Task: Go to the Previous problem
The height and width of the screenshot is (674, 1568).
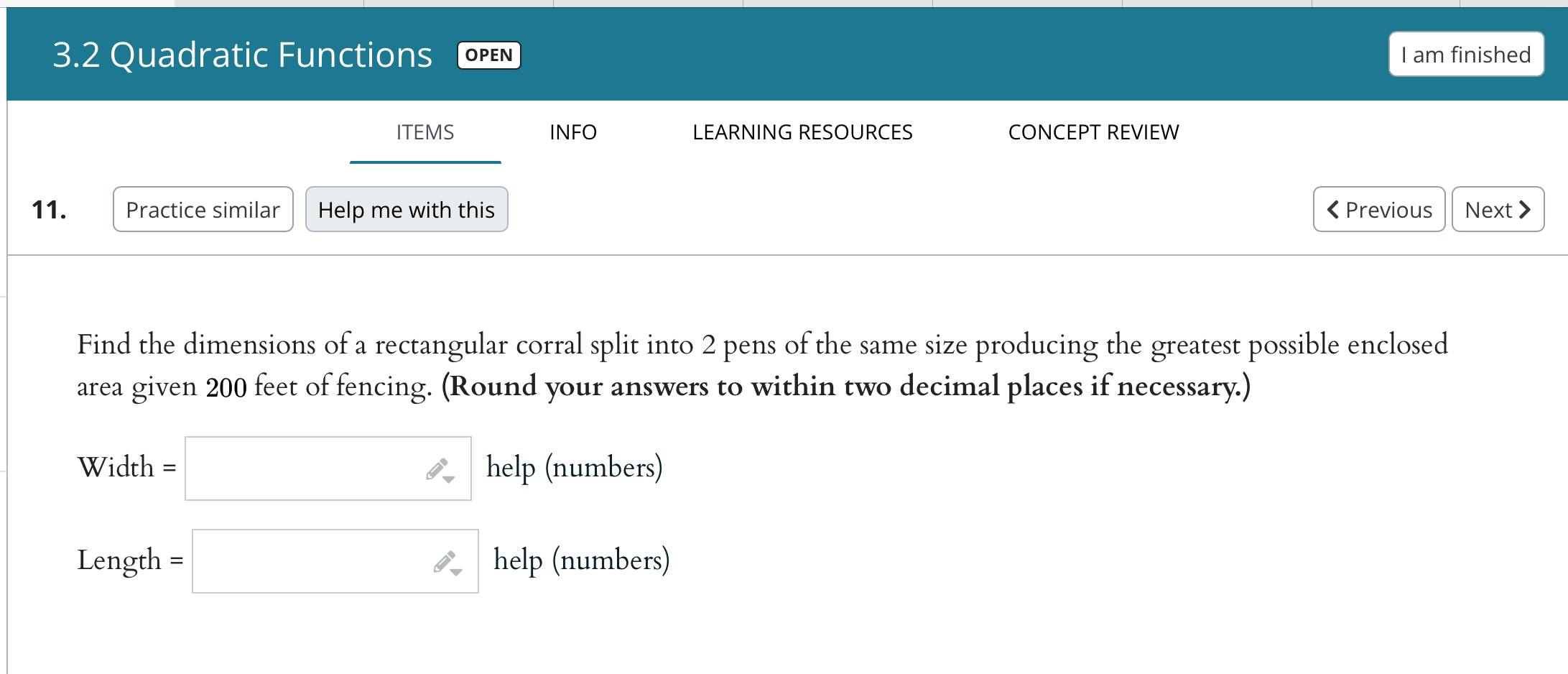Action: click(x=1379, y=209)
